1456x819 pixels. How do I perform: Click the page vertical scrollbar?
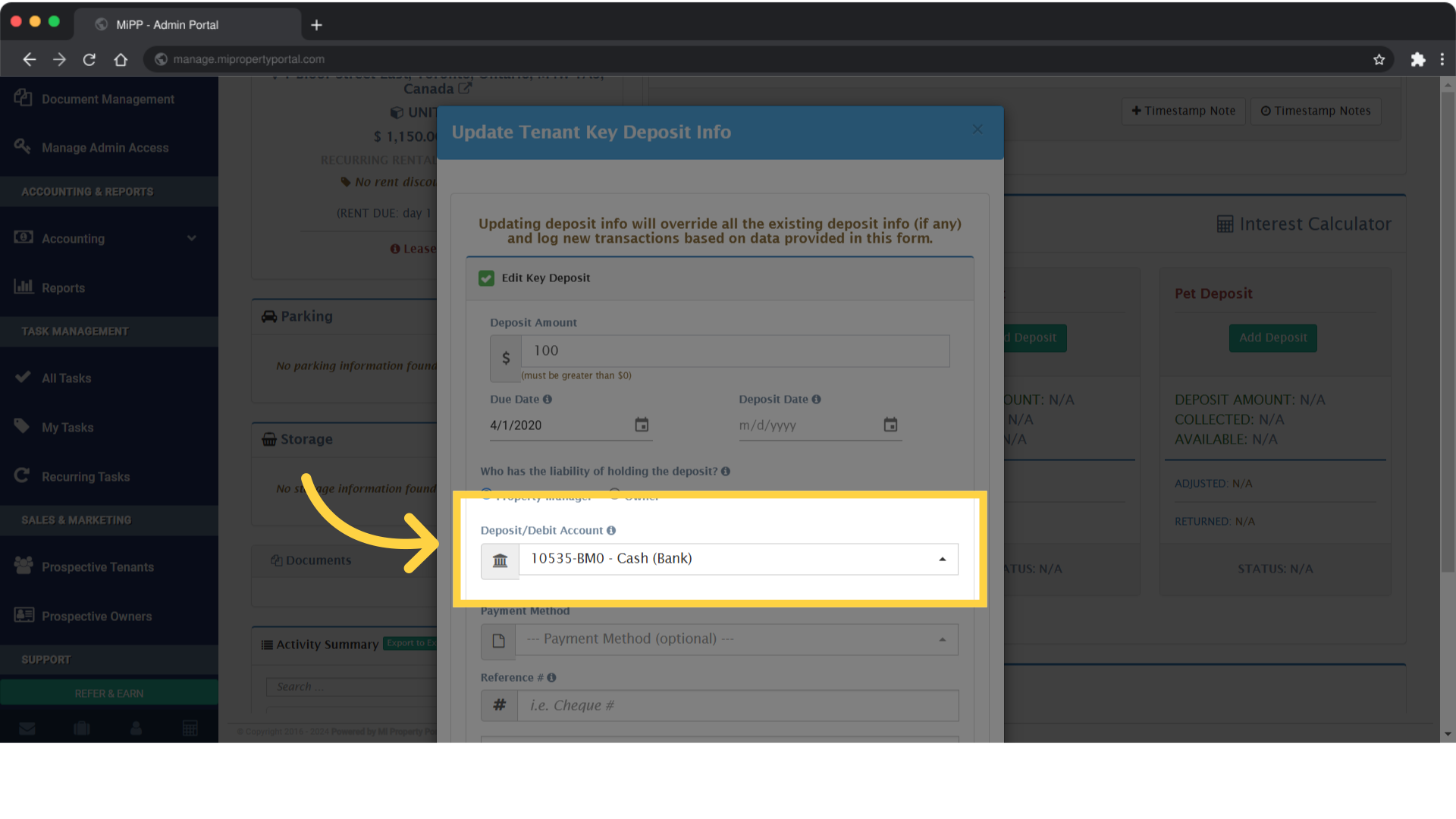pyautogui.click(x=1448, y=334)
